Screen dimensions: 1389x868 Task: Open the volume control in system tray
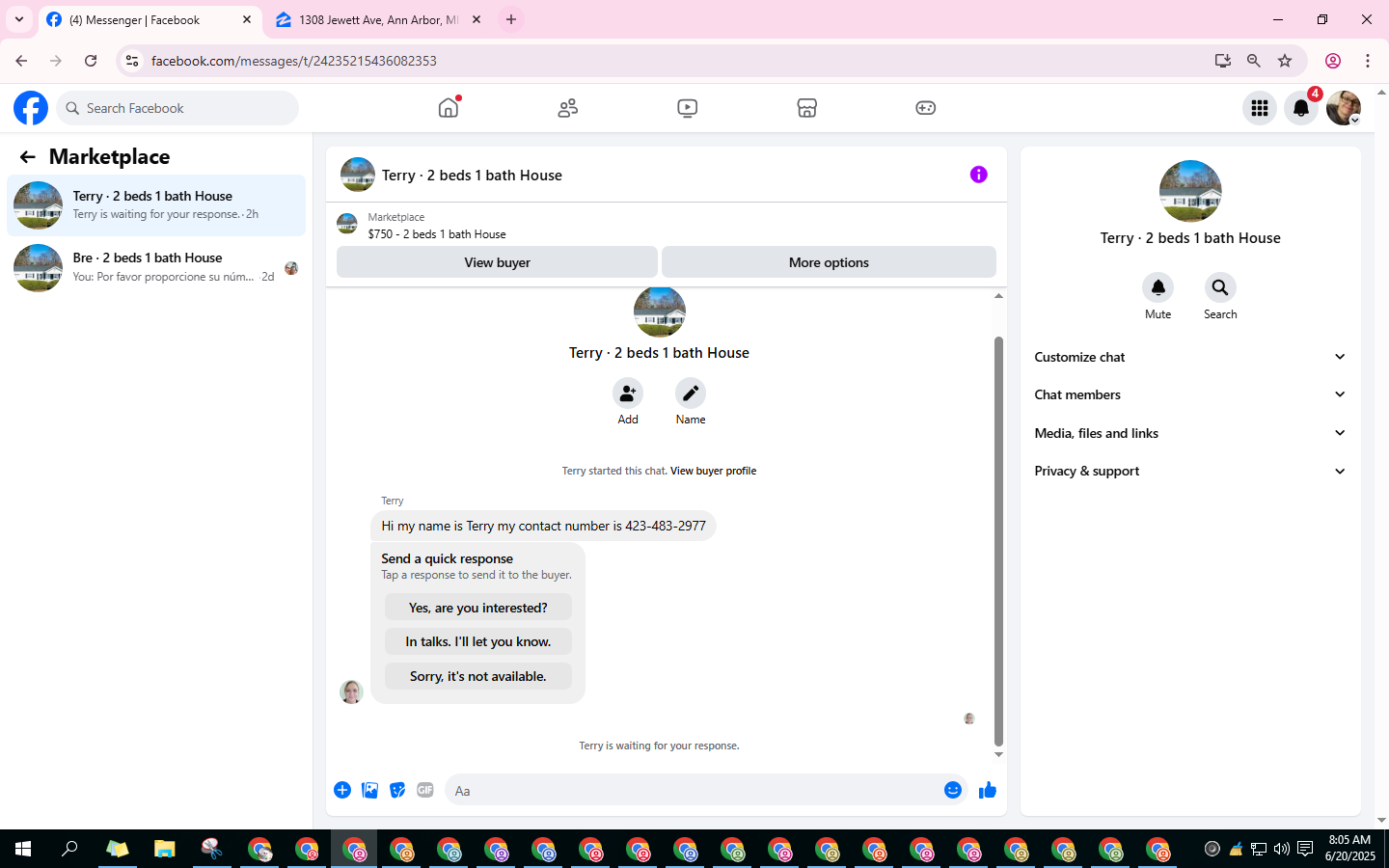[x=1281, y=849]
